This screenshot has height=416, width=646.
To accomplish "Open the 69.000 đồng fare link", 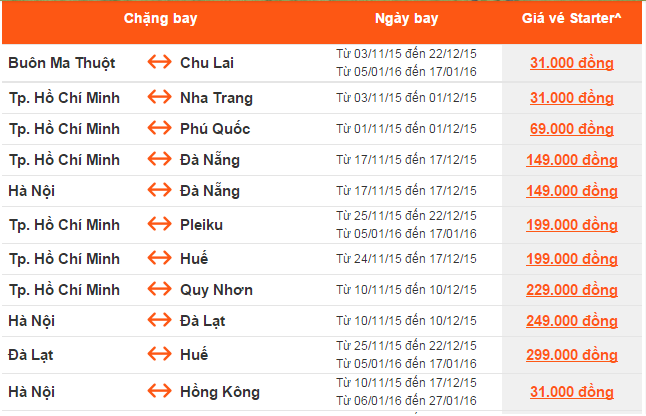I will [571, 129].
